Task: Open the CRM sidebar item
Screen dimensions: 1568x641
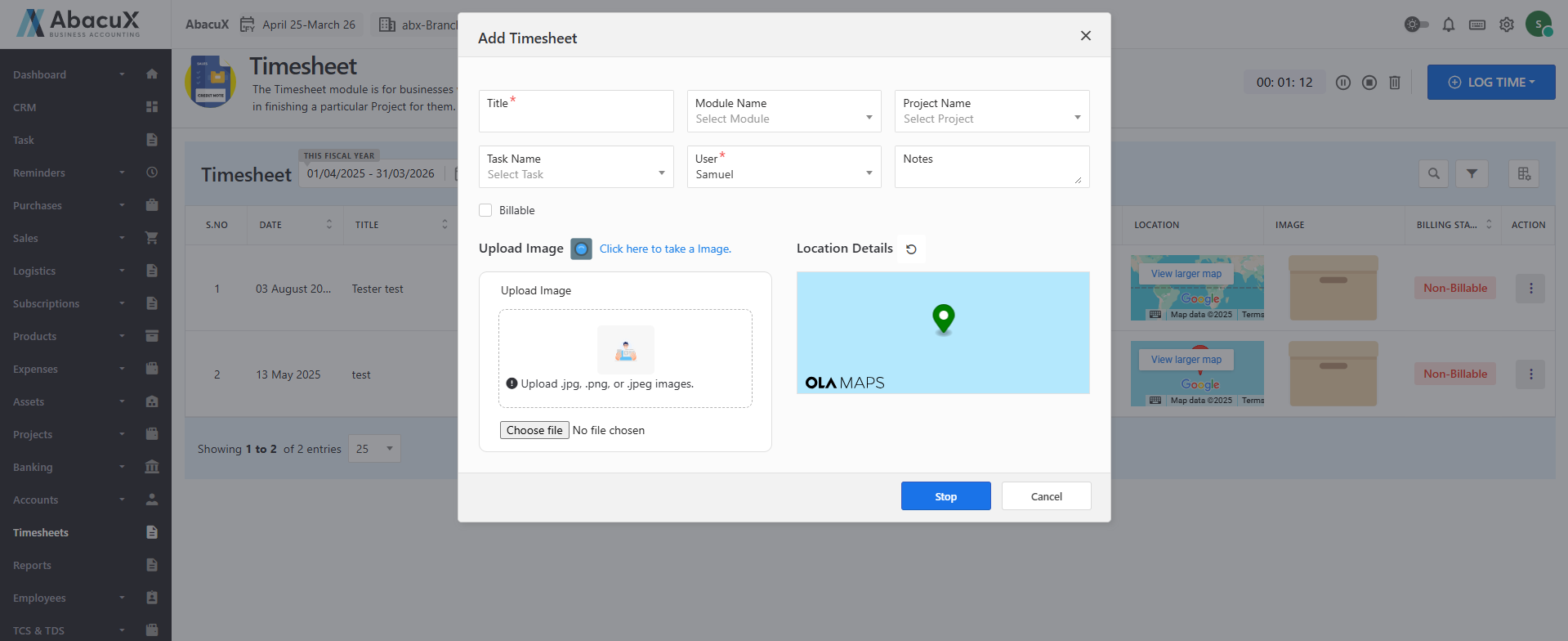Action: point(25,107)
